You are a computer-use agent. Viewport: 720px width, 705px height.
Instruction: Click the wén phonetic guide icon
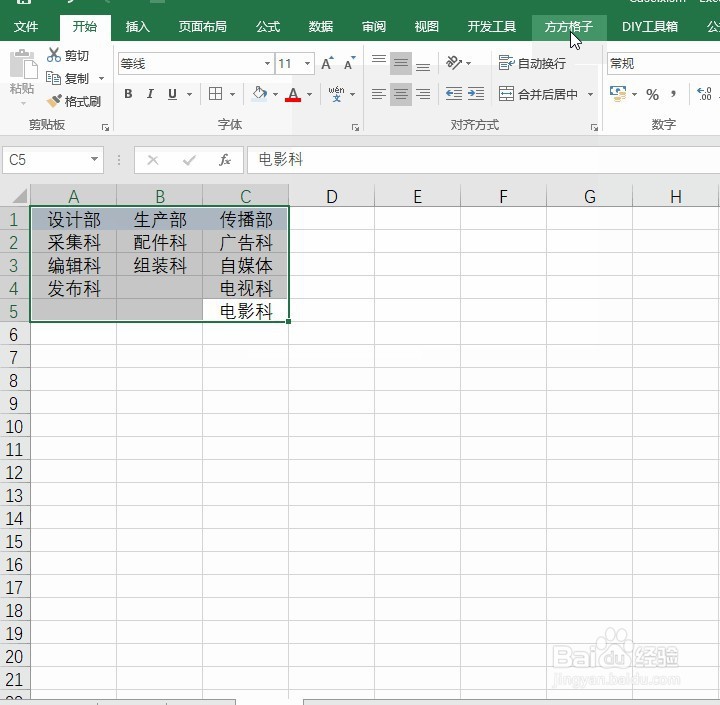[x=337, y=94]
